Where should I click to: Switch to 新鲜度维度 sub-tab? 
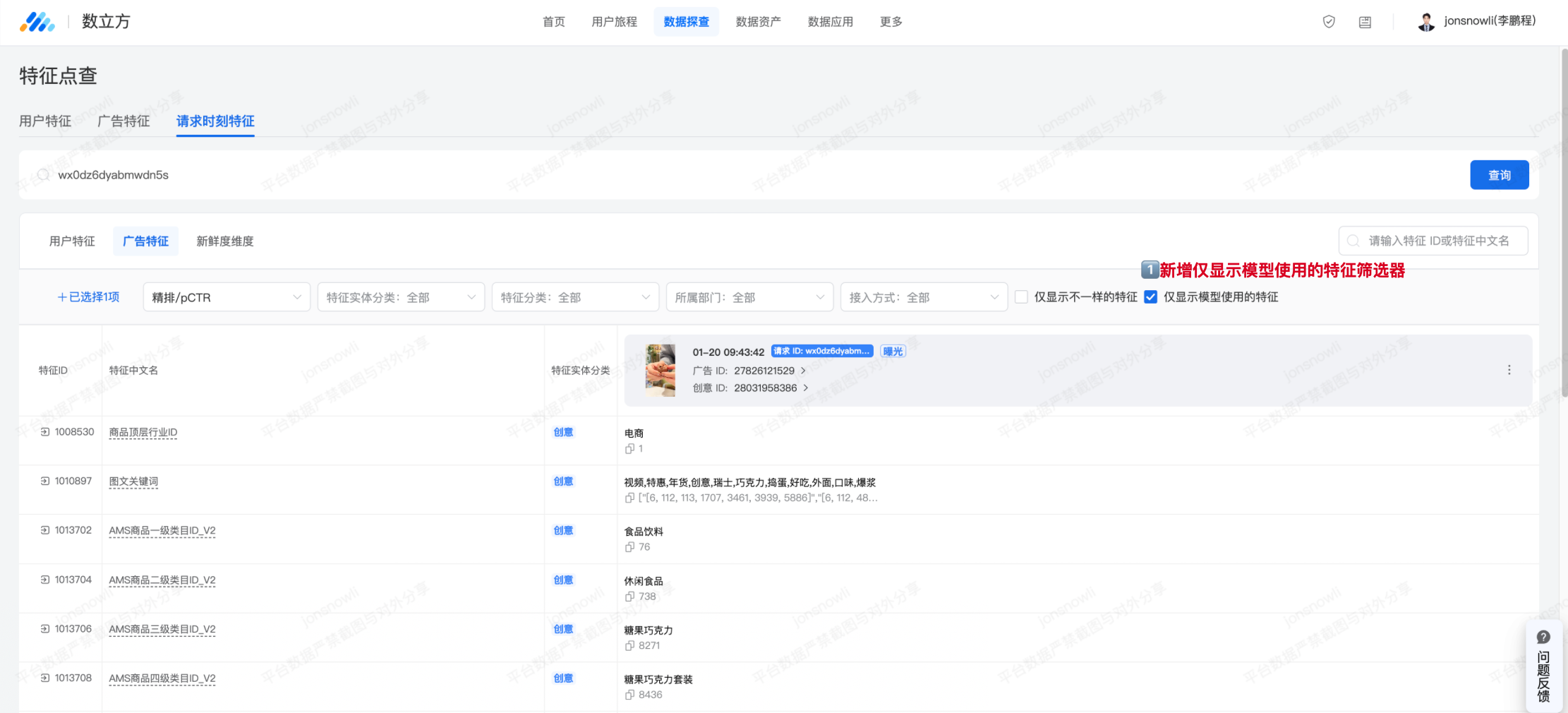click(x=225, y=241)
